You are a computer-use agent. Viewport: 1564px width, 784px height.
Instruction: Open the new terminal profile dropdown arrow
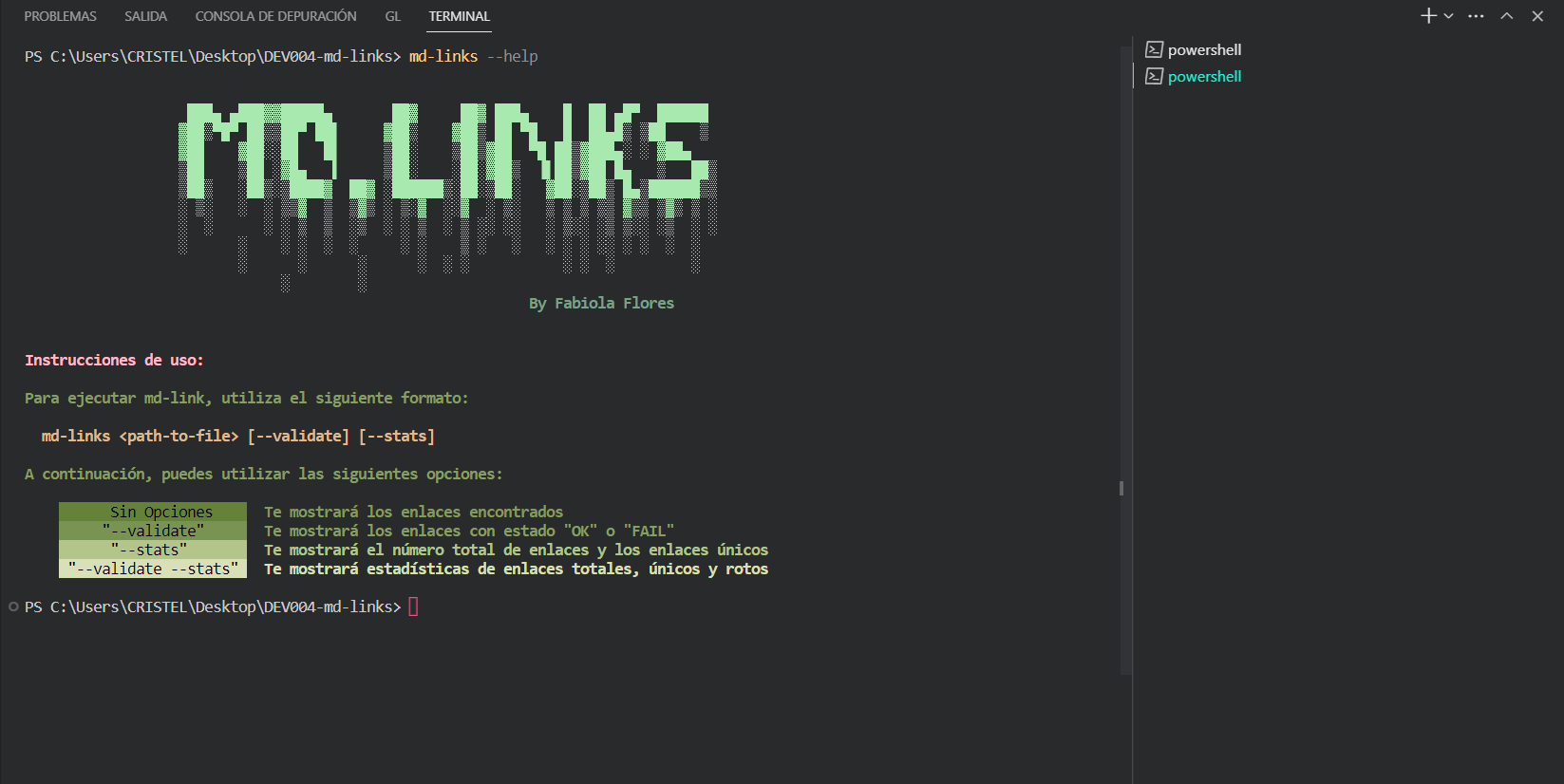pos(1448,16)
